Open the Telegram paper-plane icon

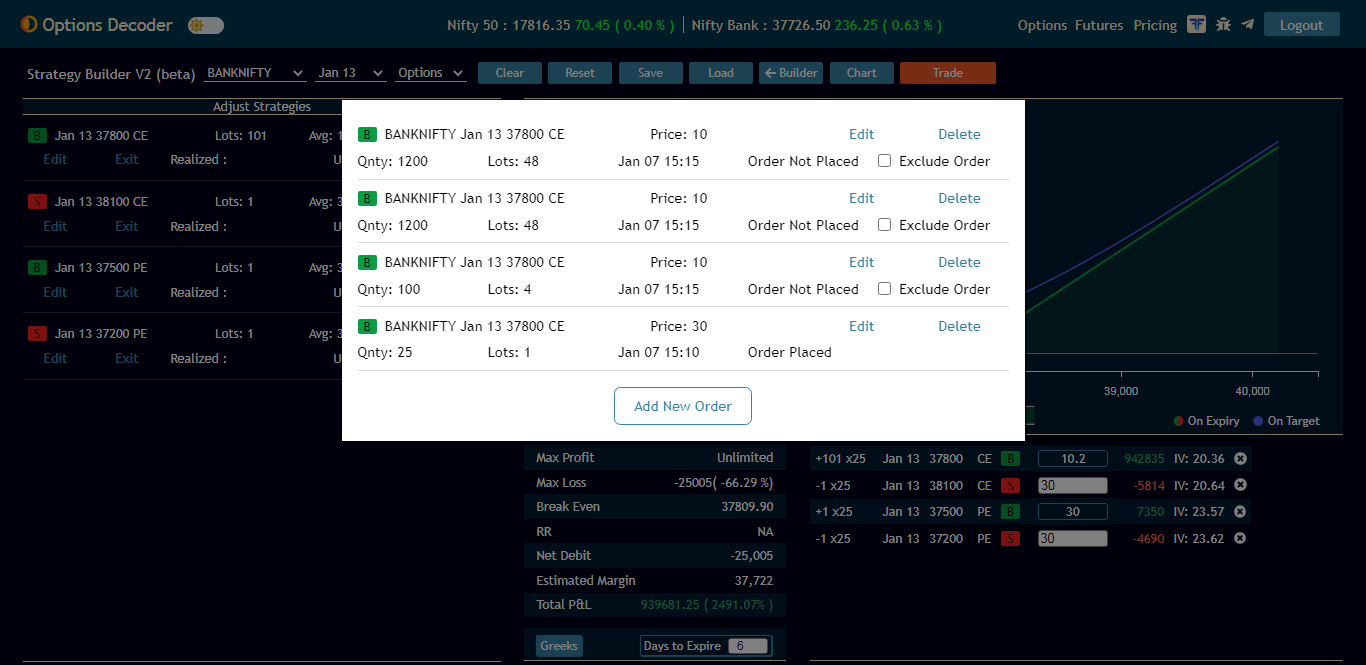[1248, 25]
